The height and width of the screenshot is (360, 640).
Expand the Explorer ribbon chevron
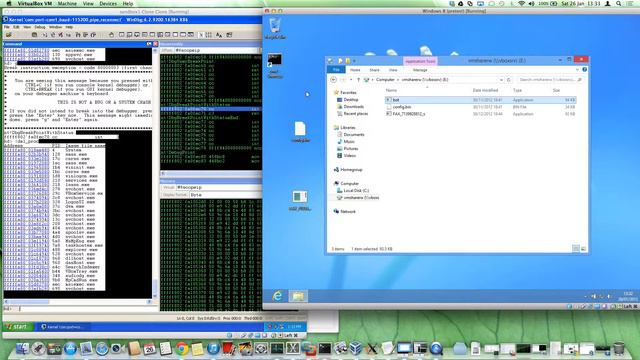coord(577,70)
